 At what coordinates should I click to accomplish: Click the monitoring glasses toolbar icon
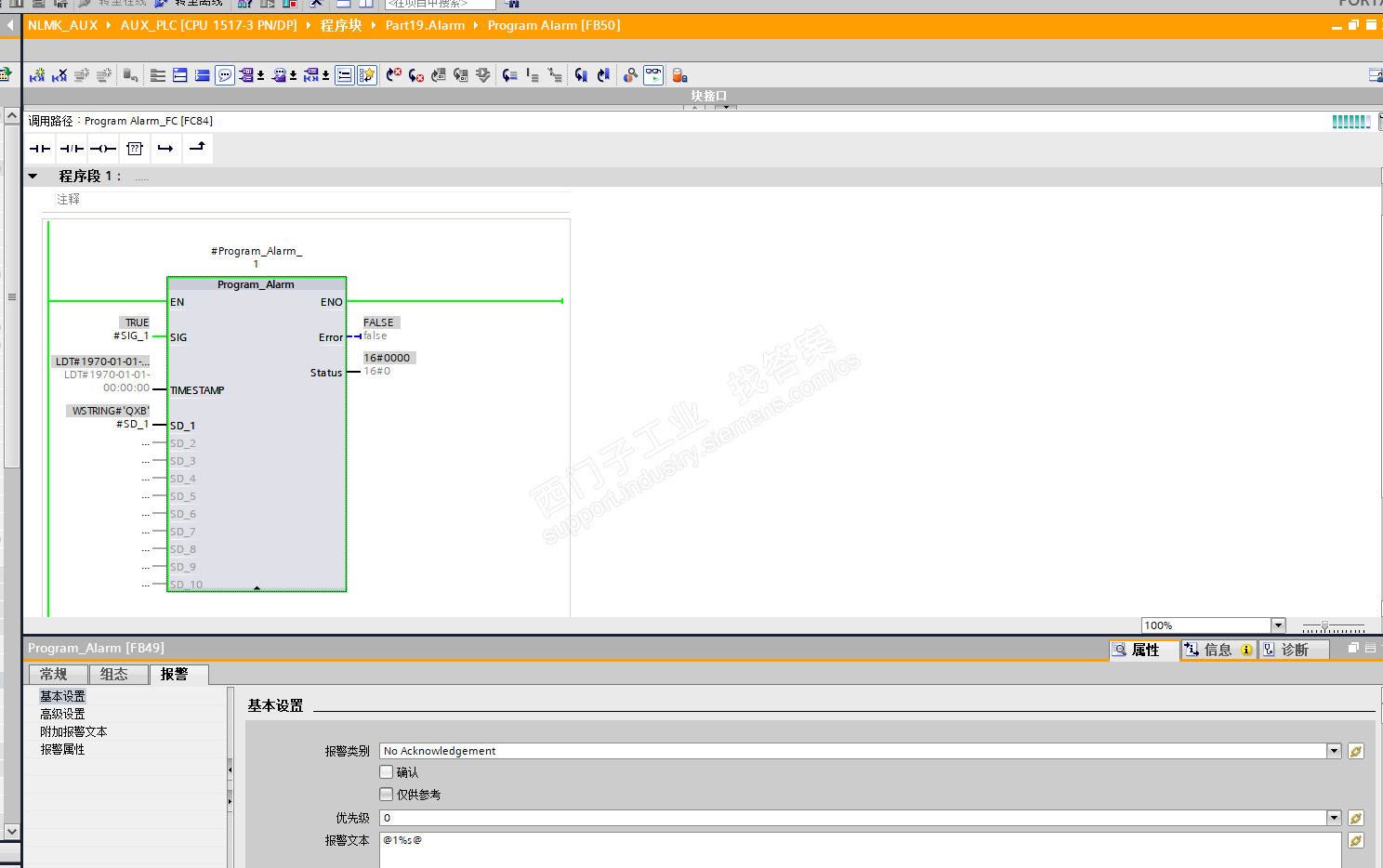coord(653,75)
